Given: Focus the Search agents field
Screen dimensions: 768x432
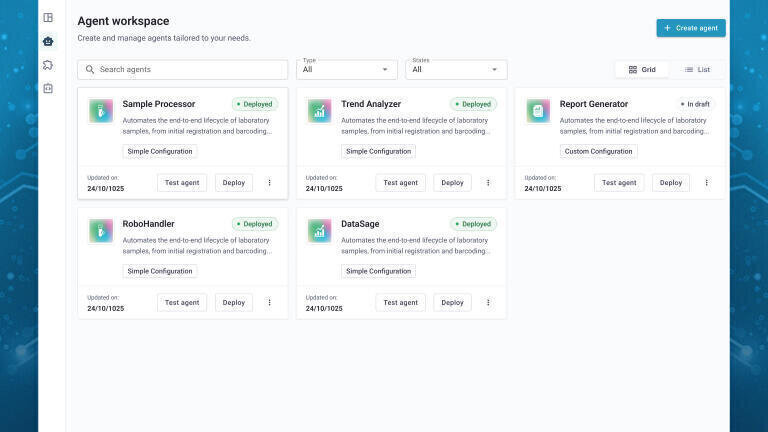Looking at the screenshot, I should tap(183, 70).
